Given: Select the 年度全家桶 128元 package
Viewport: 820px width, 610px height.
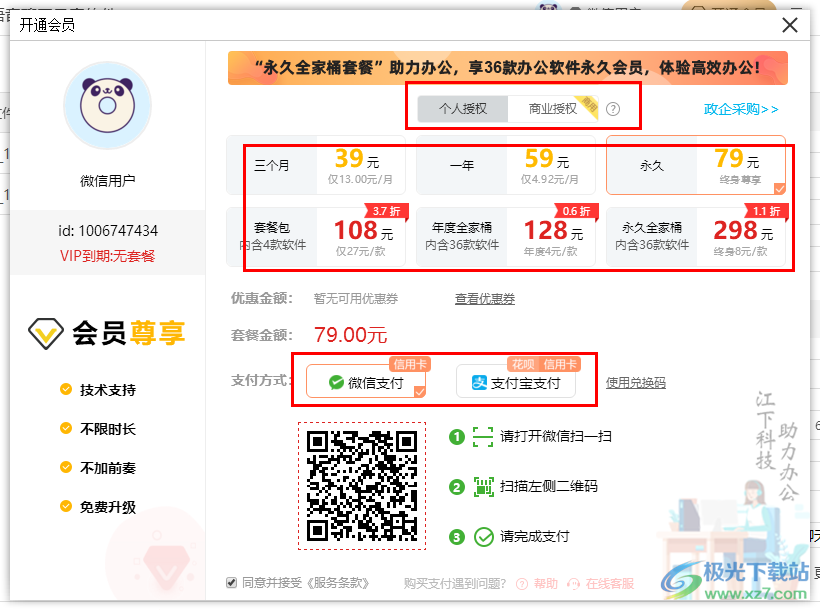Looking at the screenshot, I should pos(506,237).
